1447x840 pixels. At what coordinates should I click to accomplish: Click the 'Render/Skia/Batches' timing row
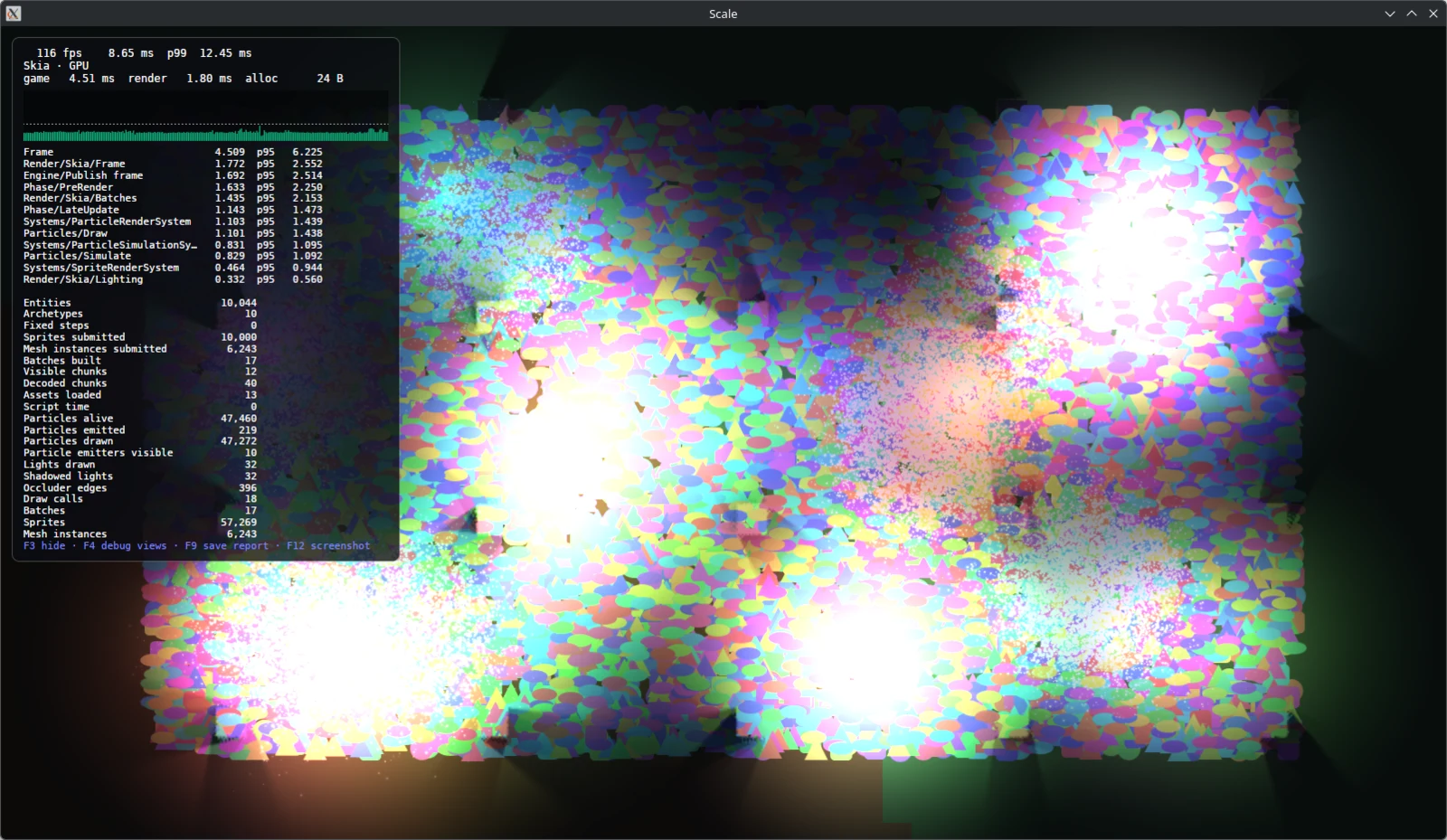(x=173, y=198)
